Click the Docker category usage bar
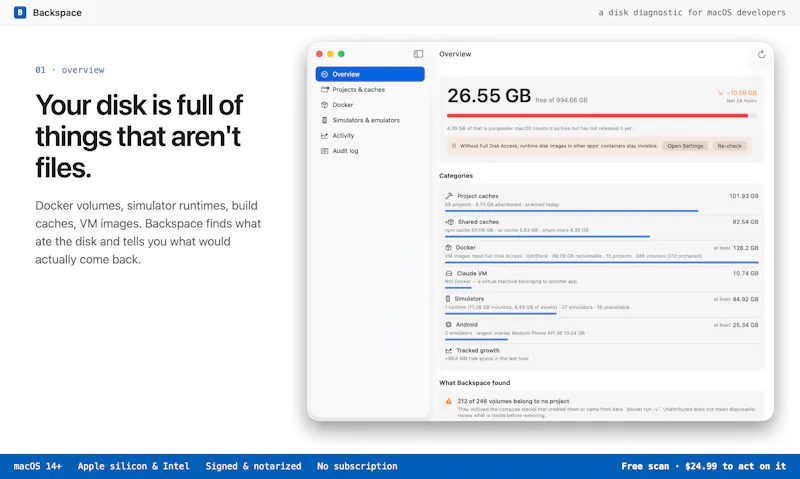The image size is (800, 479). click(602, 262)
